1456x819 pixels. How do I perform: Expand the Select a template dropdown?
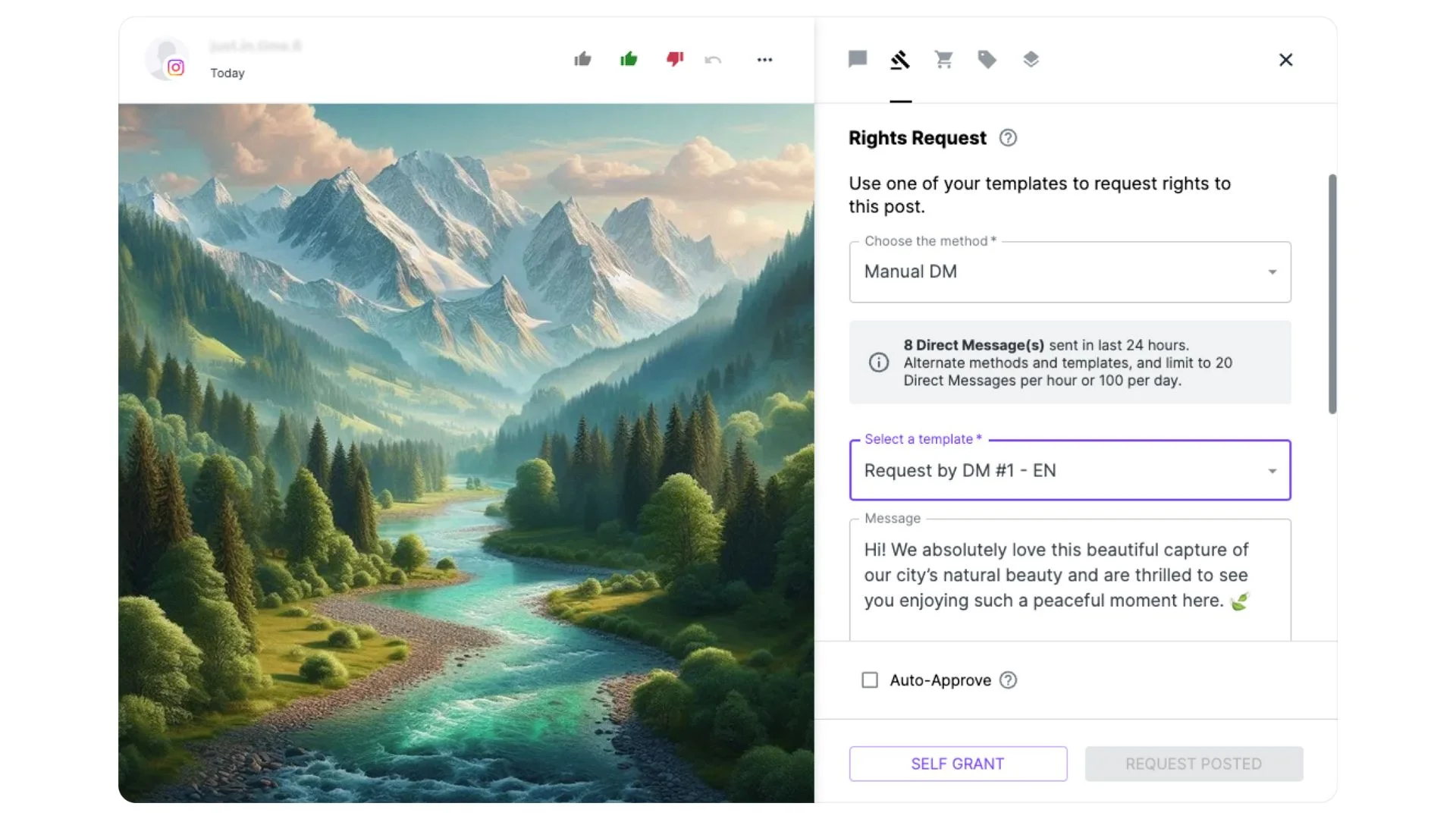coord(1070,470)
